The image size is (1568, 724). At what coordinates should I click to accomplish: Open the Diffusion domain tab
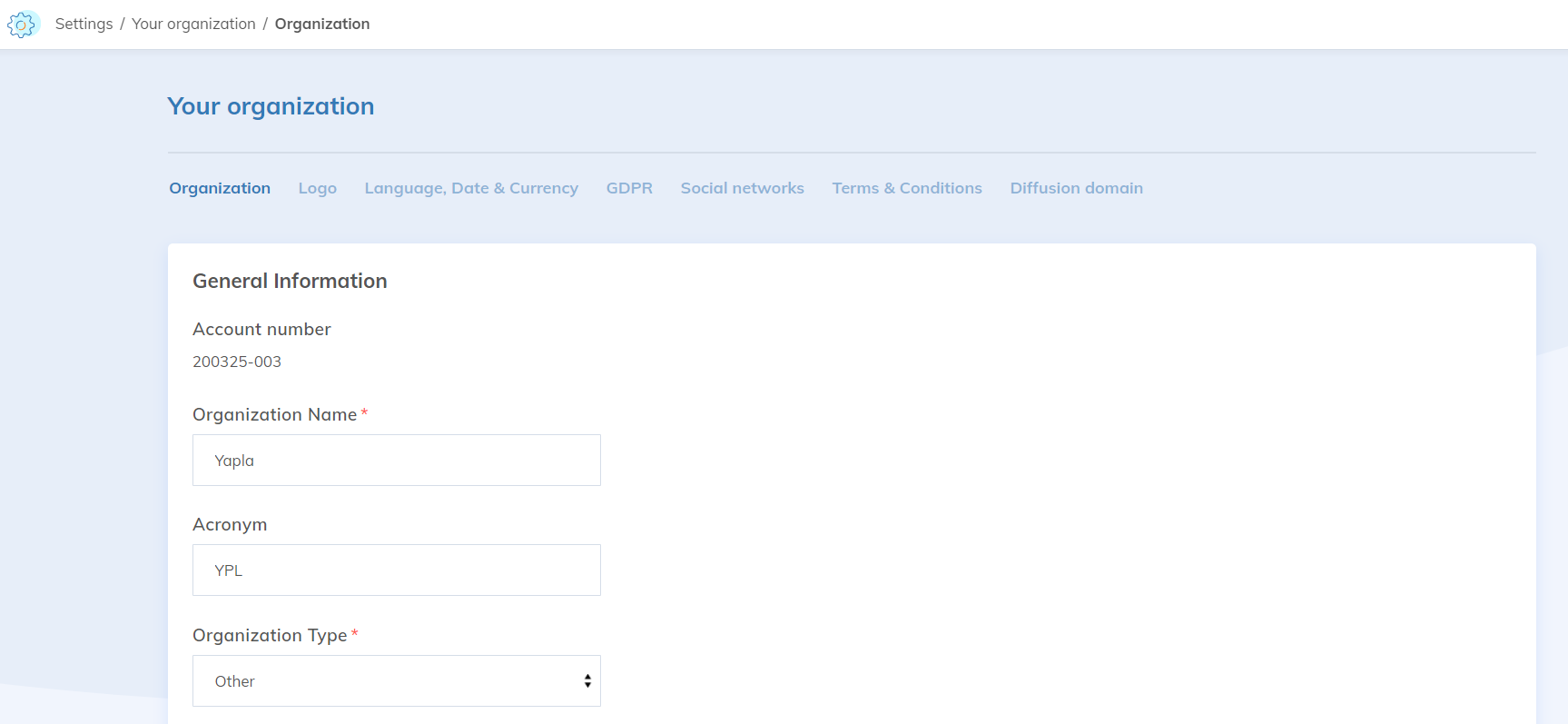pyautogui.click(x=1076, y=188)
